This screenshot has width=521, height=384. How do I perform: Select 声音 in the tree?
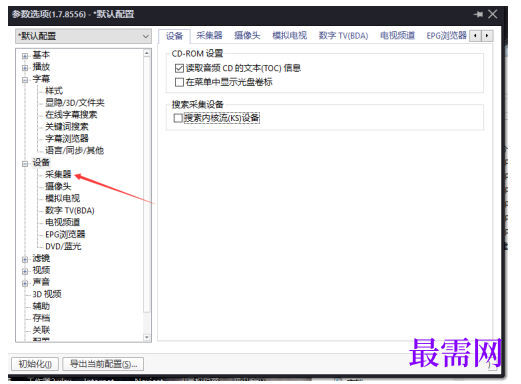(41, 282)
